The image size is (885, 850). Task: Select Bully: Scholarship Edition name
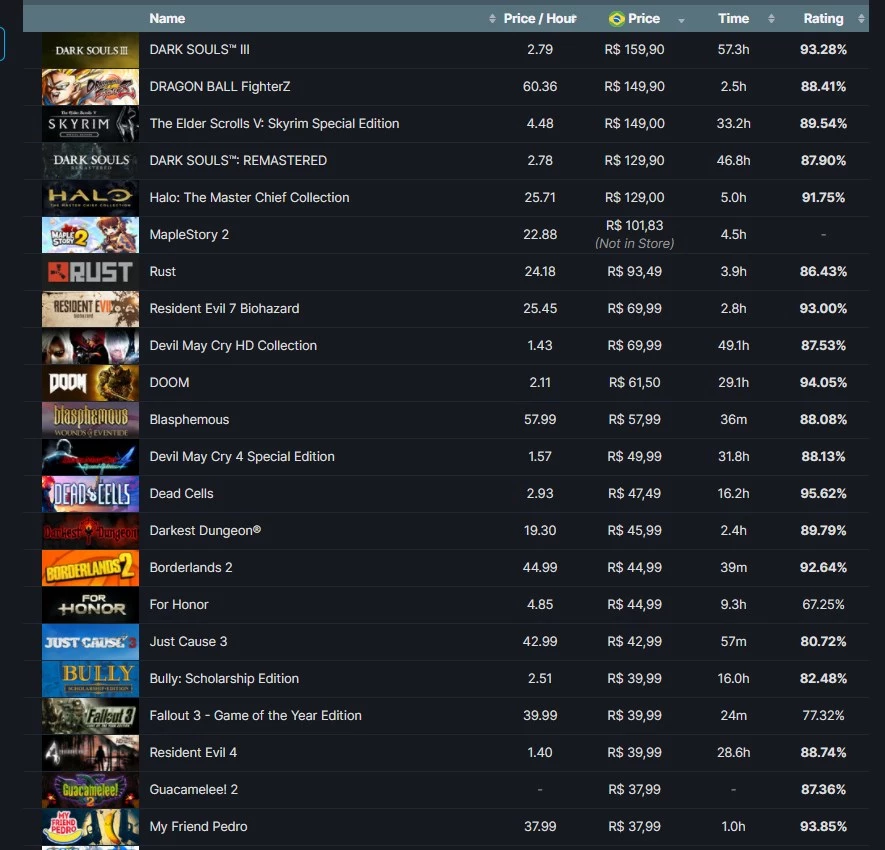click(x=224, y=678)
